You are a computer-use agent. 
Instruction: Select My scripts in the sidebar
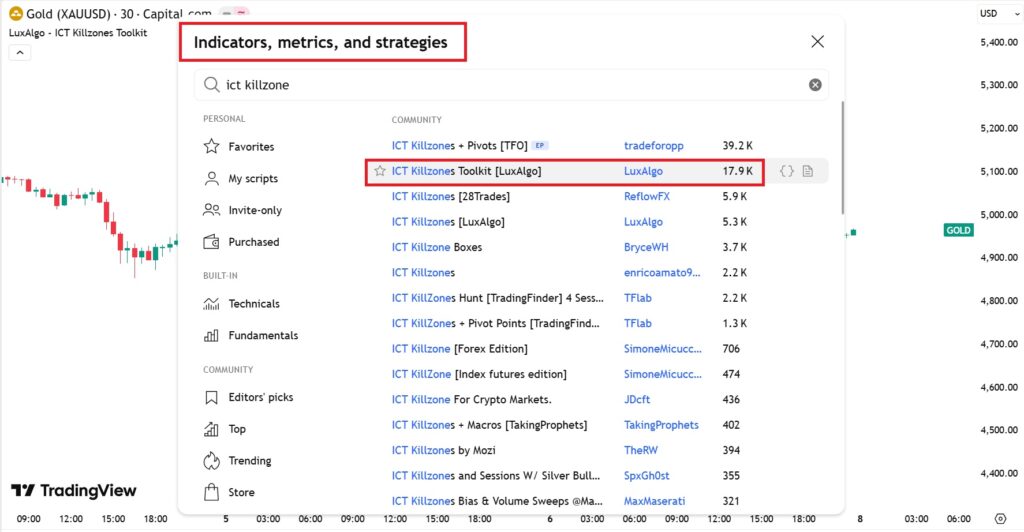[252, 179]
